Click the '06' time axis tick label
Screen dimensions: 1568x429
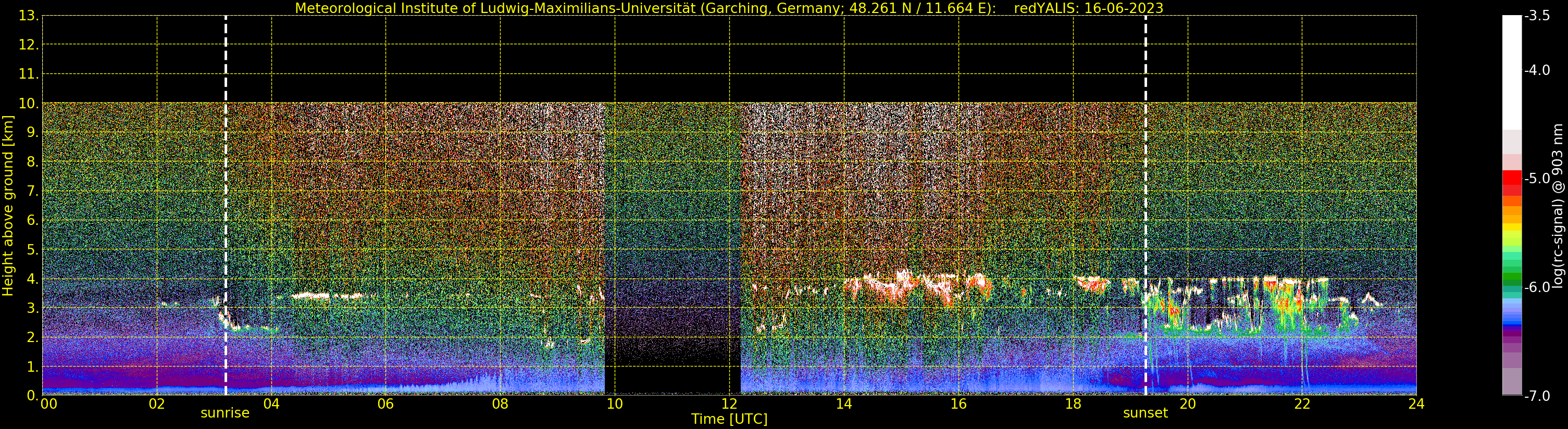coord(386,404)
